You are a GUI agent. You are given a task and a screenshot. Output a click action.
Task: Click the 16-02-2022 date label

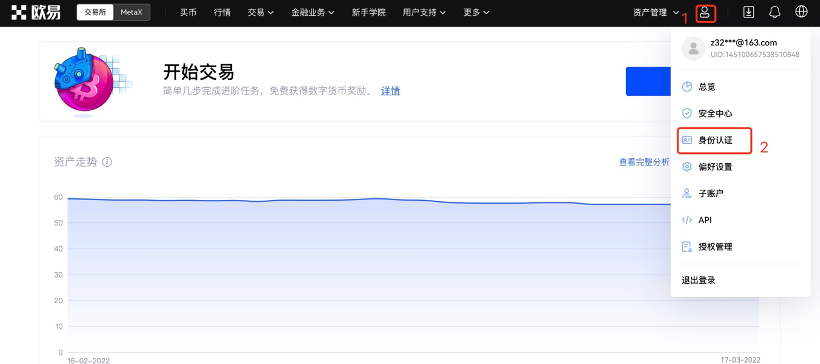click(88, 360)
